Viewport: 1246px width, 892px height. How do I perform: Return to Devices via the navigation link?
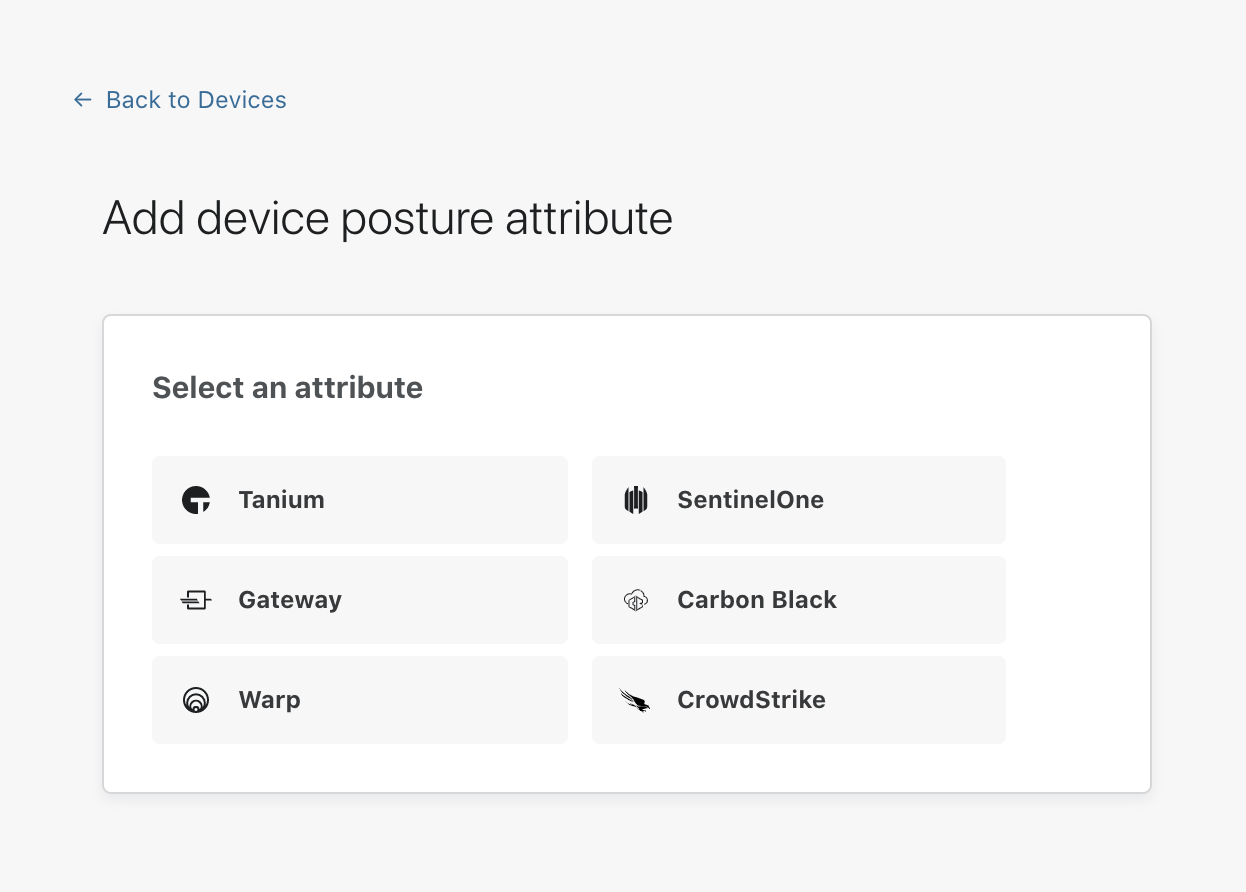[196, 99]
